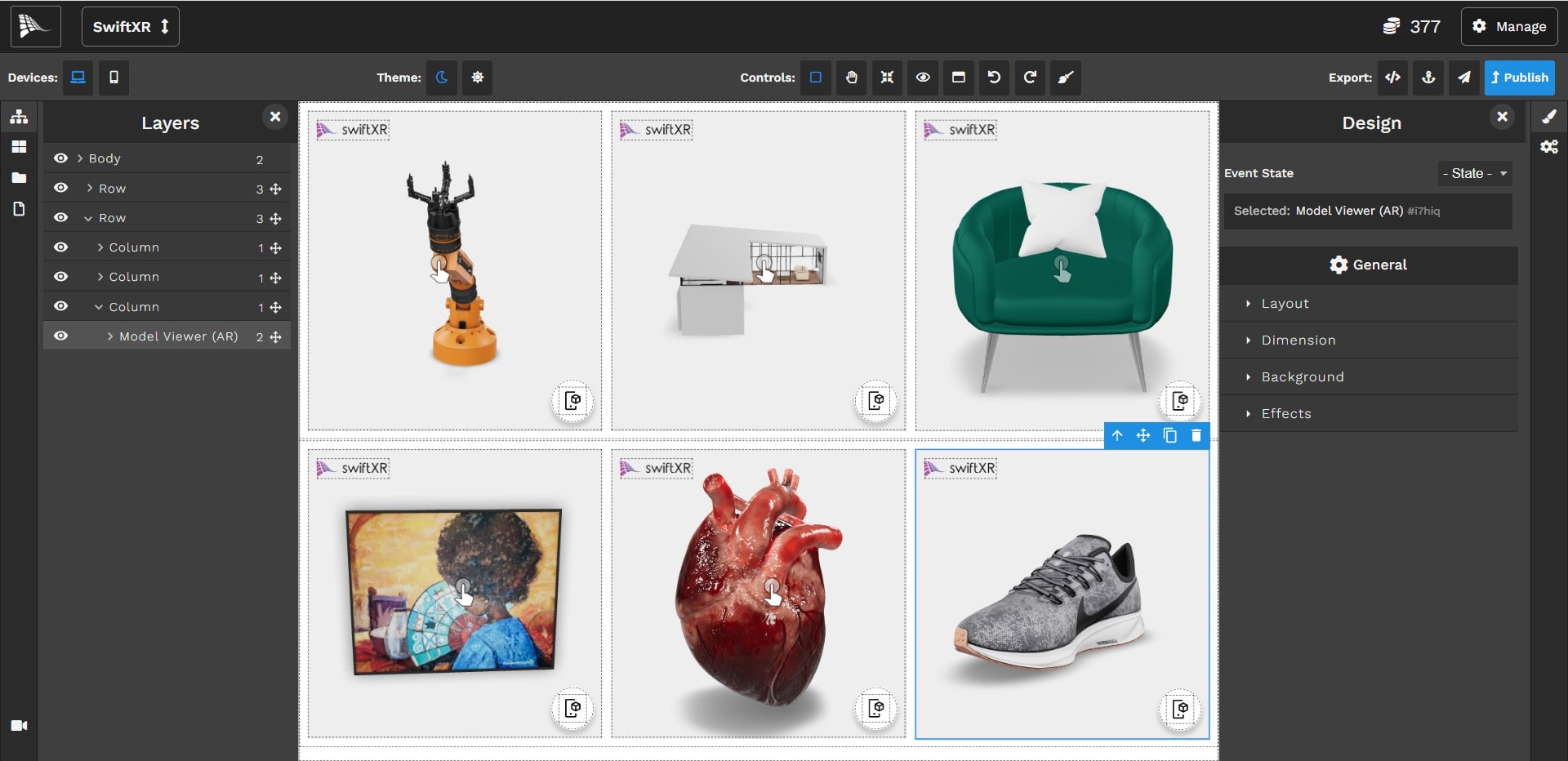Toggle eye icon for first Row layer
The image size is (1568, 761).
(60, 189)
